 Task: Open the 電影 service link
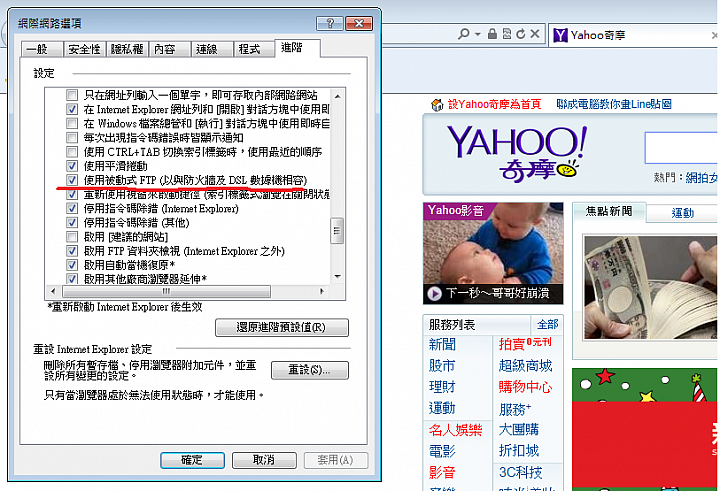pos(442,451)
